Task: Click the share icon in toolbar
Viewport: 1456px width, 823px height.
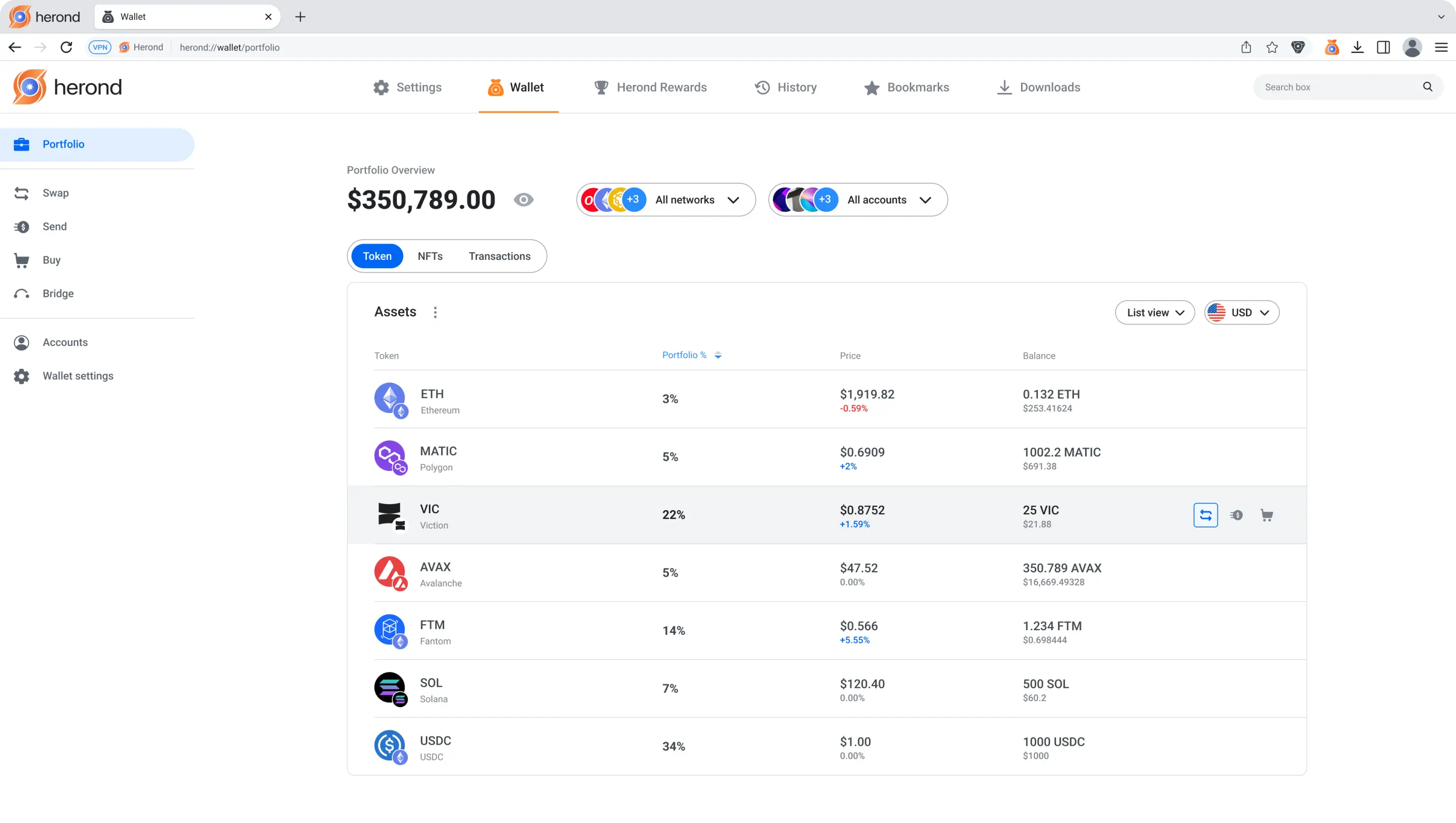Action: (1246, 47)
